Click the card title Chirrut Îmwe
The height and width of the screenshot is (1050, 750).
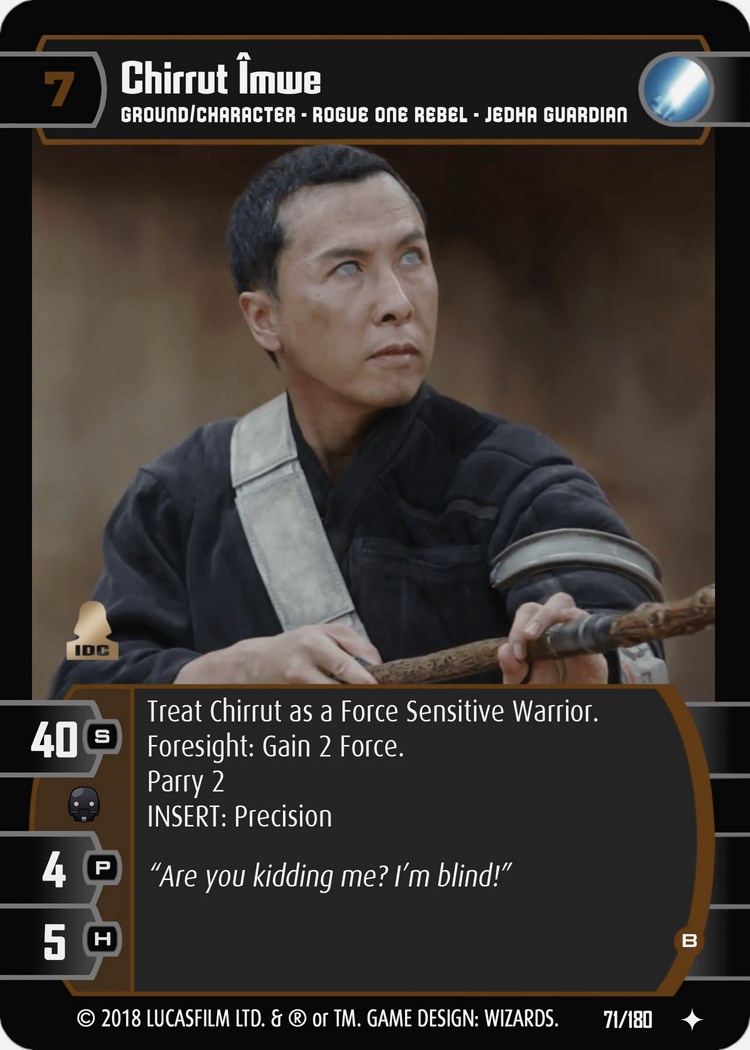coord(221,78)
